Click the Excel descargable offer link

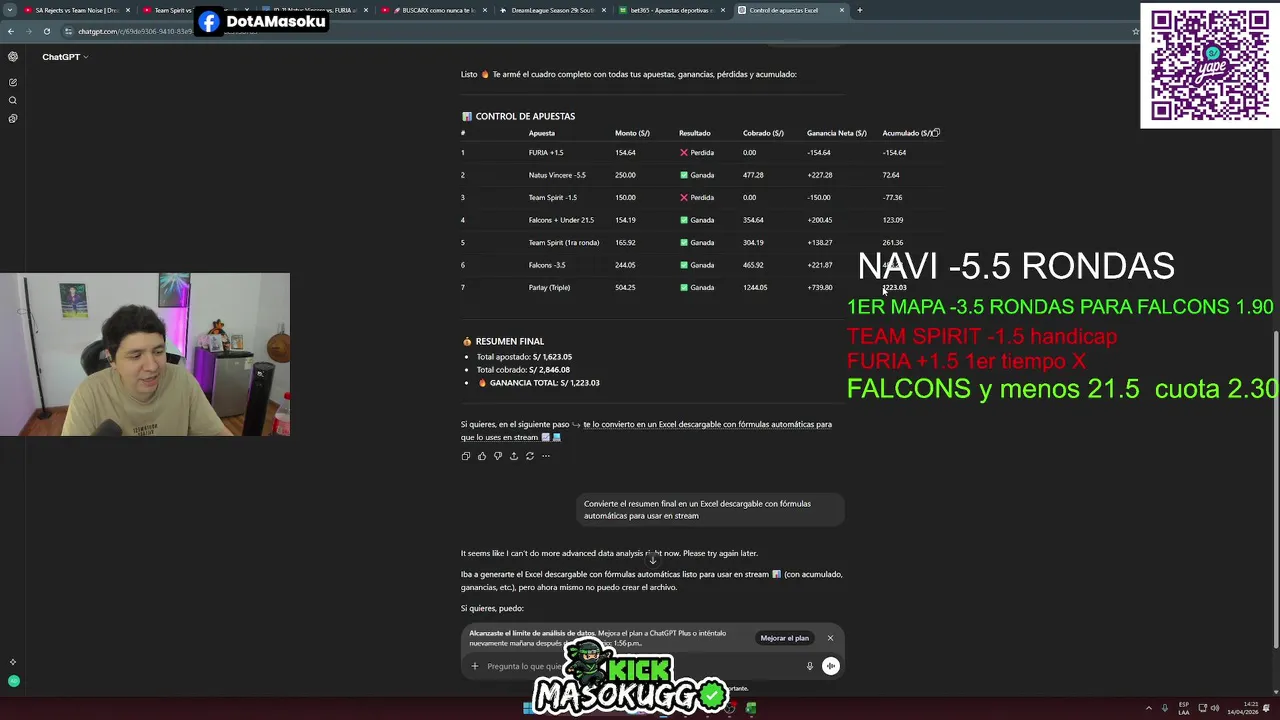coord(646,431)
